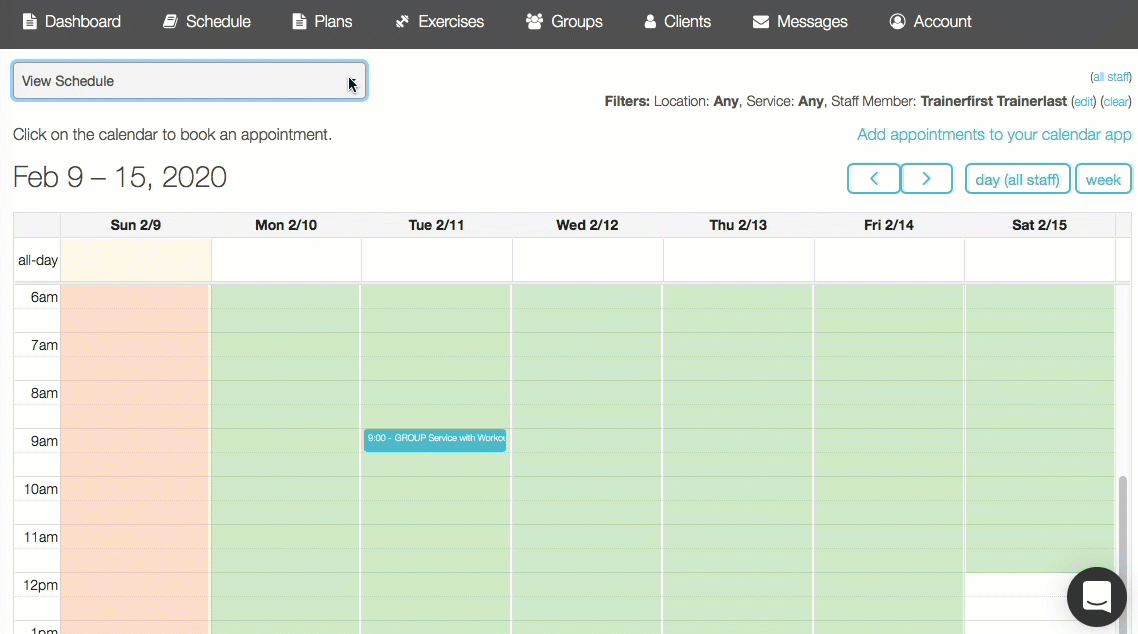This screenshot has width=1138, height=634.
Task: Click the Plans page icon
Action: (x=299, y=22)
